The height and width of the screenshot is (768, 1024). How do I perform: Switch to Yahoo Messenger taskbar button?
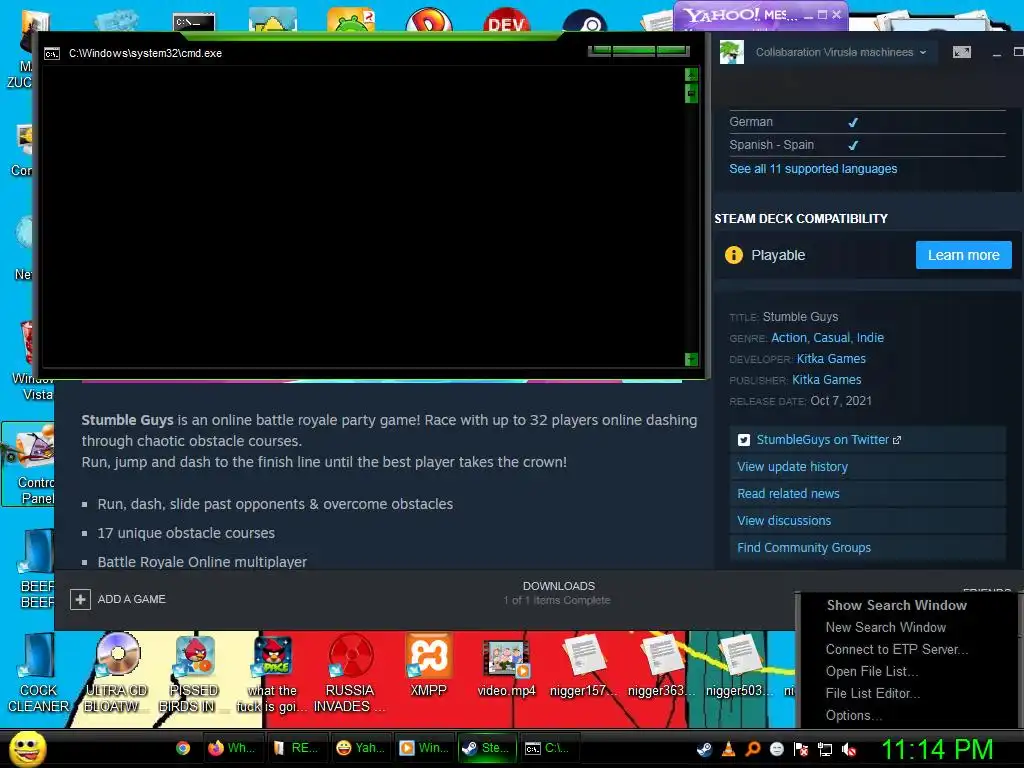pyautogui.click(x=360, y=748)
